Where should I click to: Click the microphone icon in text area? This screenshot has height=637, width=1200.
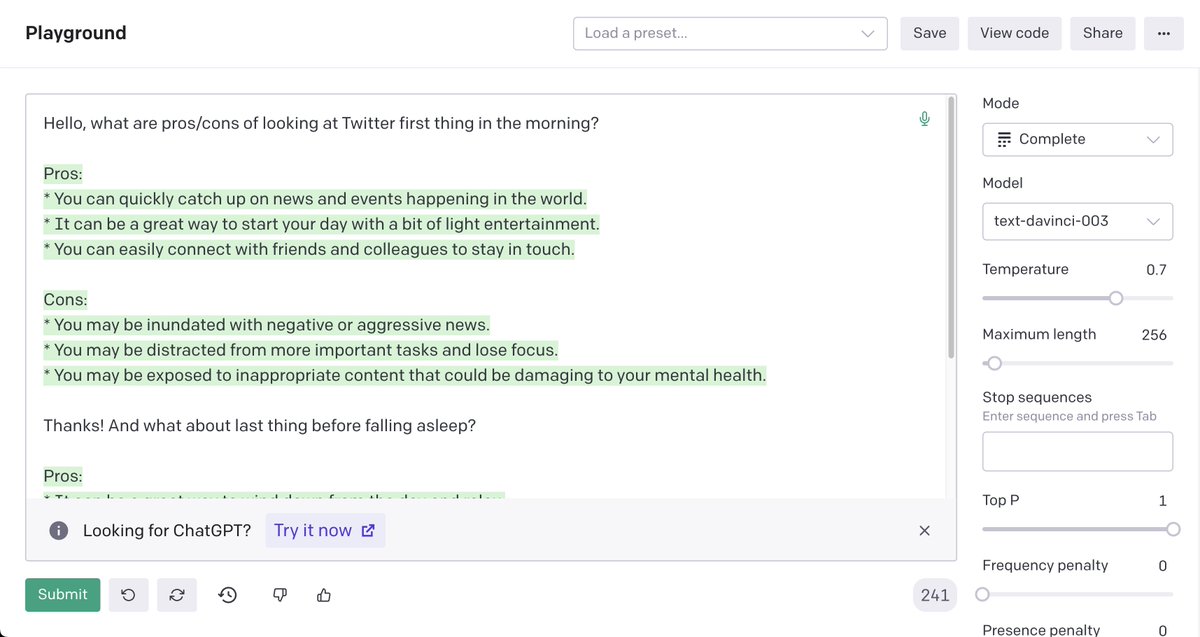925,120
